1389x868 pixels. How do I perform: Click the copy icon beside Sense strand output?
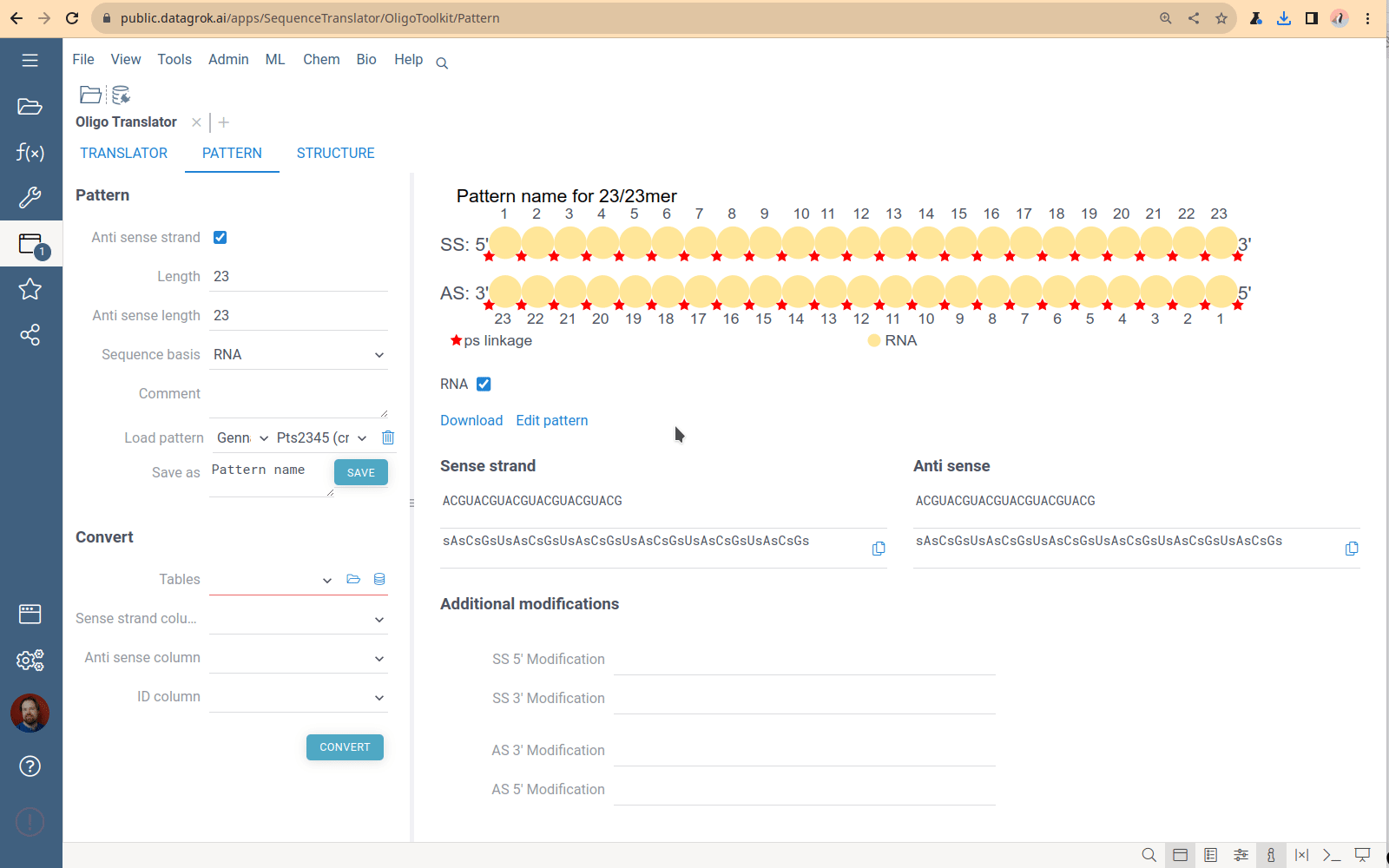pos(879,548)
